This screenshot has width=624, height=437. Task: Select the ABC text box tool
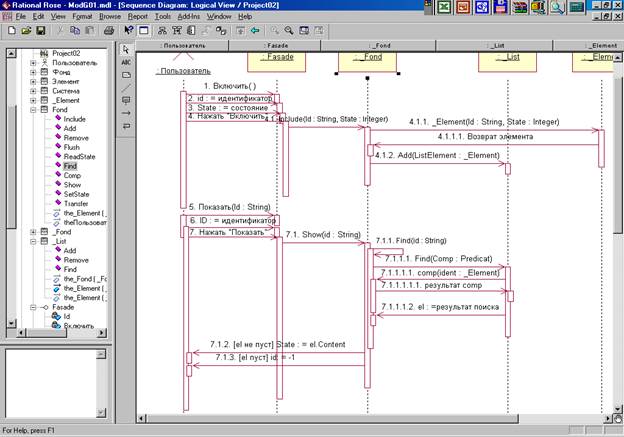coord(125,61)
